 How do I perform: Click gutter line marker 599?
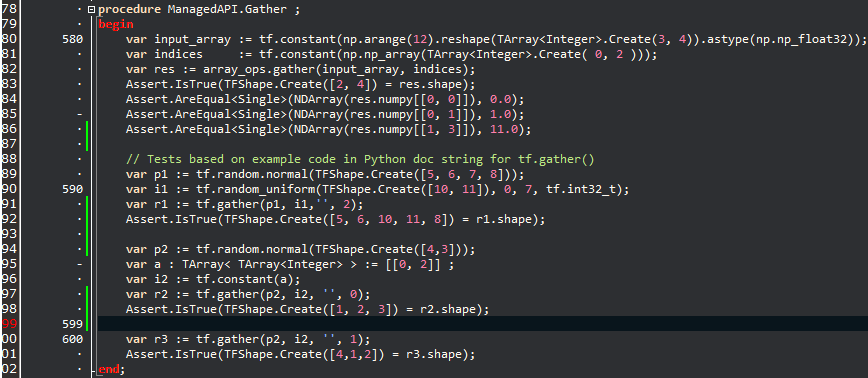73,325
